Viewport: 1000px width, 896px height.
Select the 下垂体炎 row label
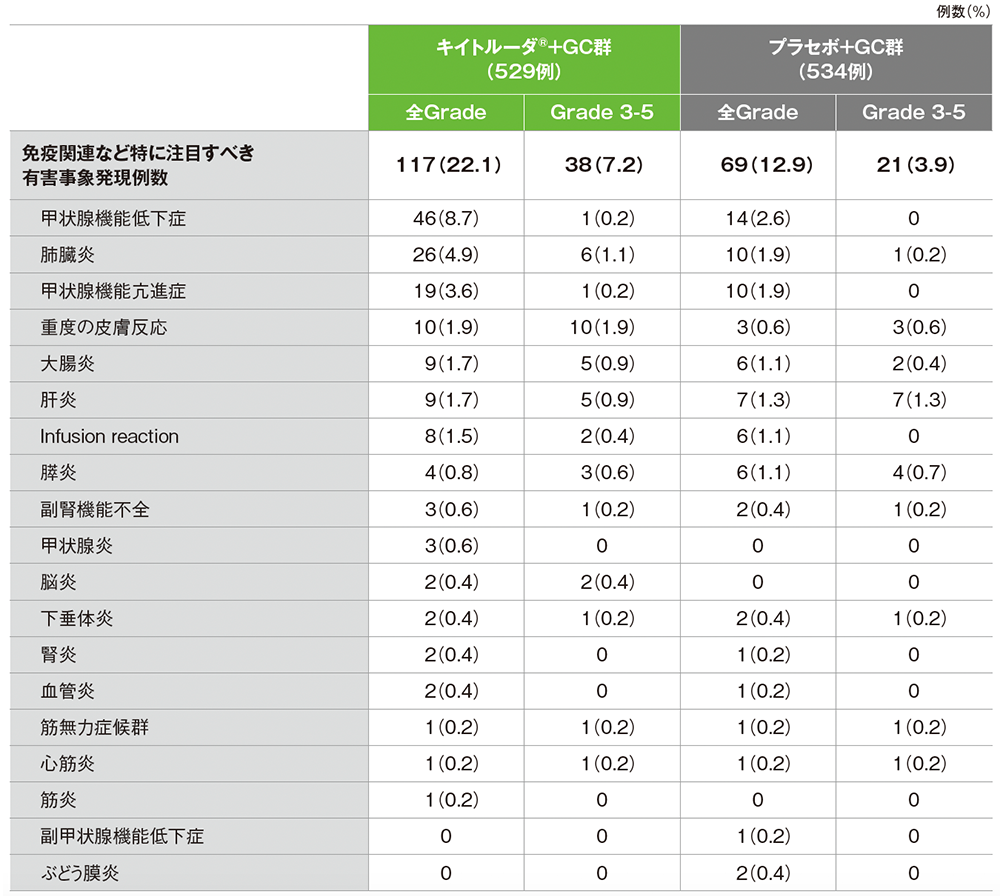pyautogui.click(x=77, y=619)
